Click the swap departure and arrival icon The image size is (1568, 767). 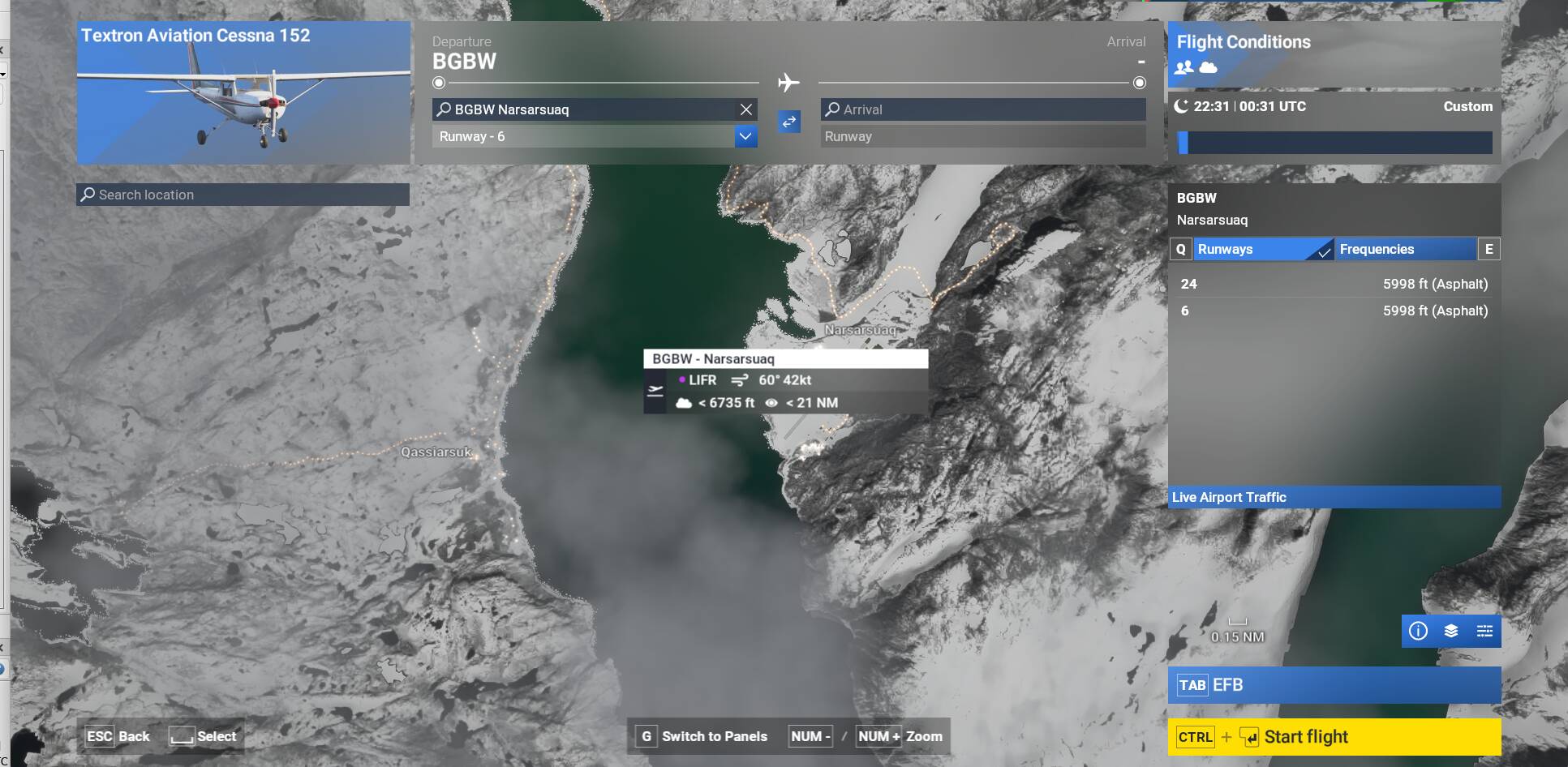[x=789, y=122]
